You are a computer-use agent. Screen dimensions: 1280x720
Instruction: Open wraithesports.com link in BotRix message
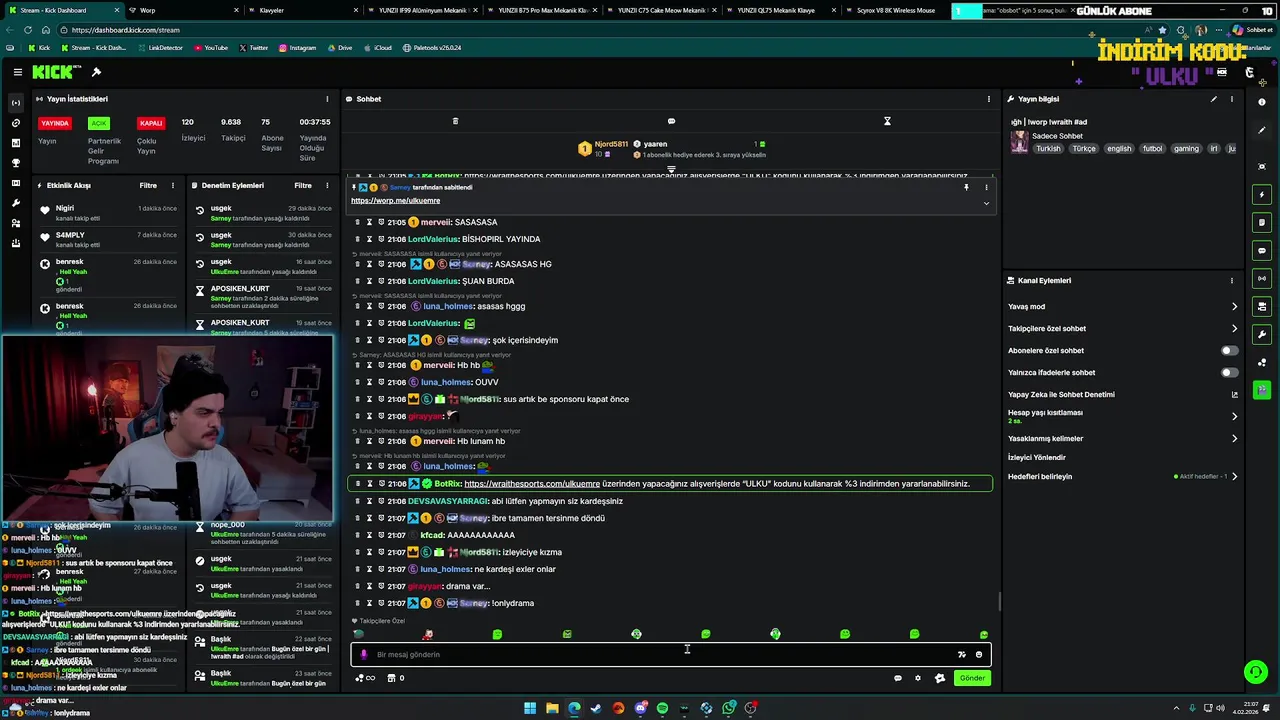pos(532,484)
